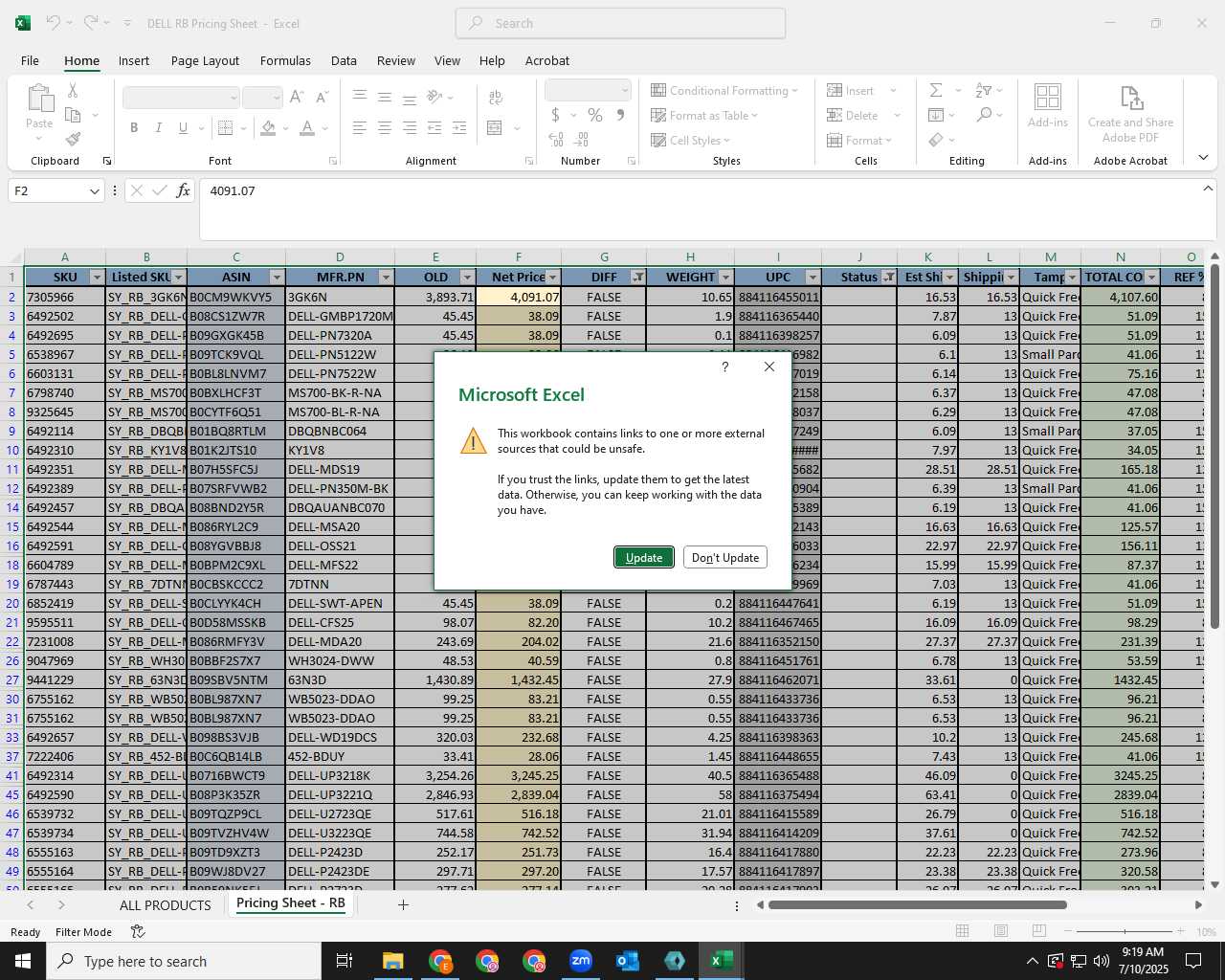Click the Decrease Font Size icon

coord(323,97)
